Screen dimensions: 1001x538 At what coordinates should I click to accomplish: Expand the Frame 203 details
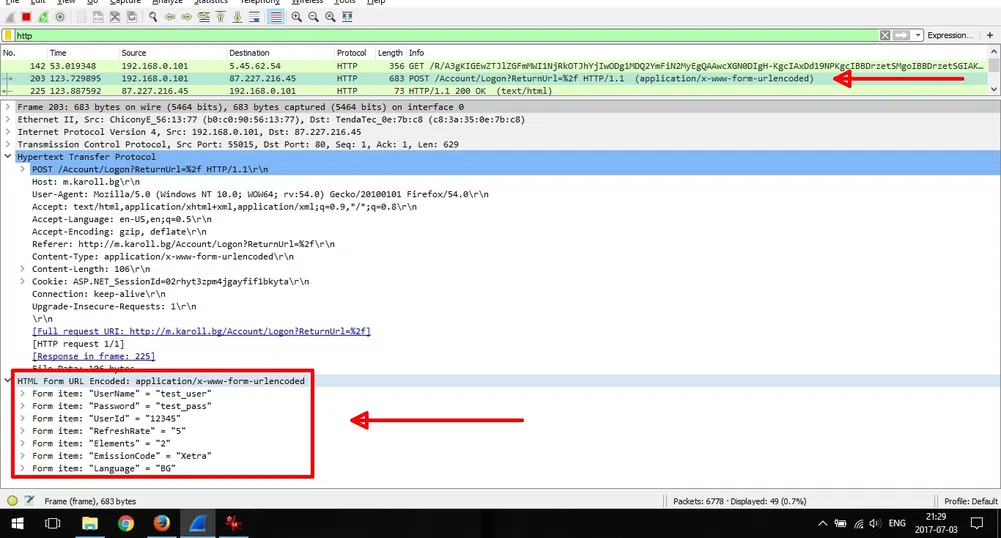(x=9, y=107)
